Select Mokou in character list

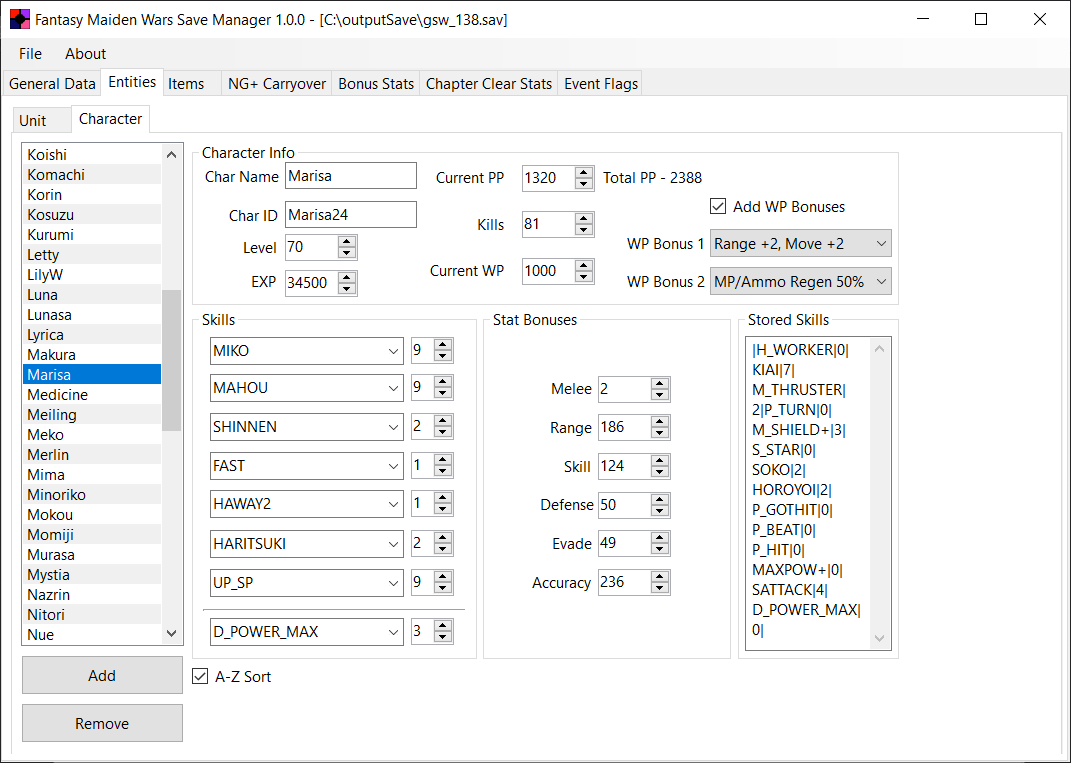tap(92, 514)
